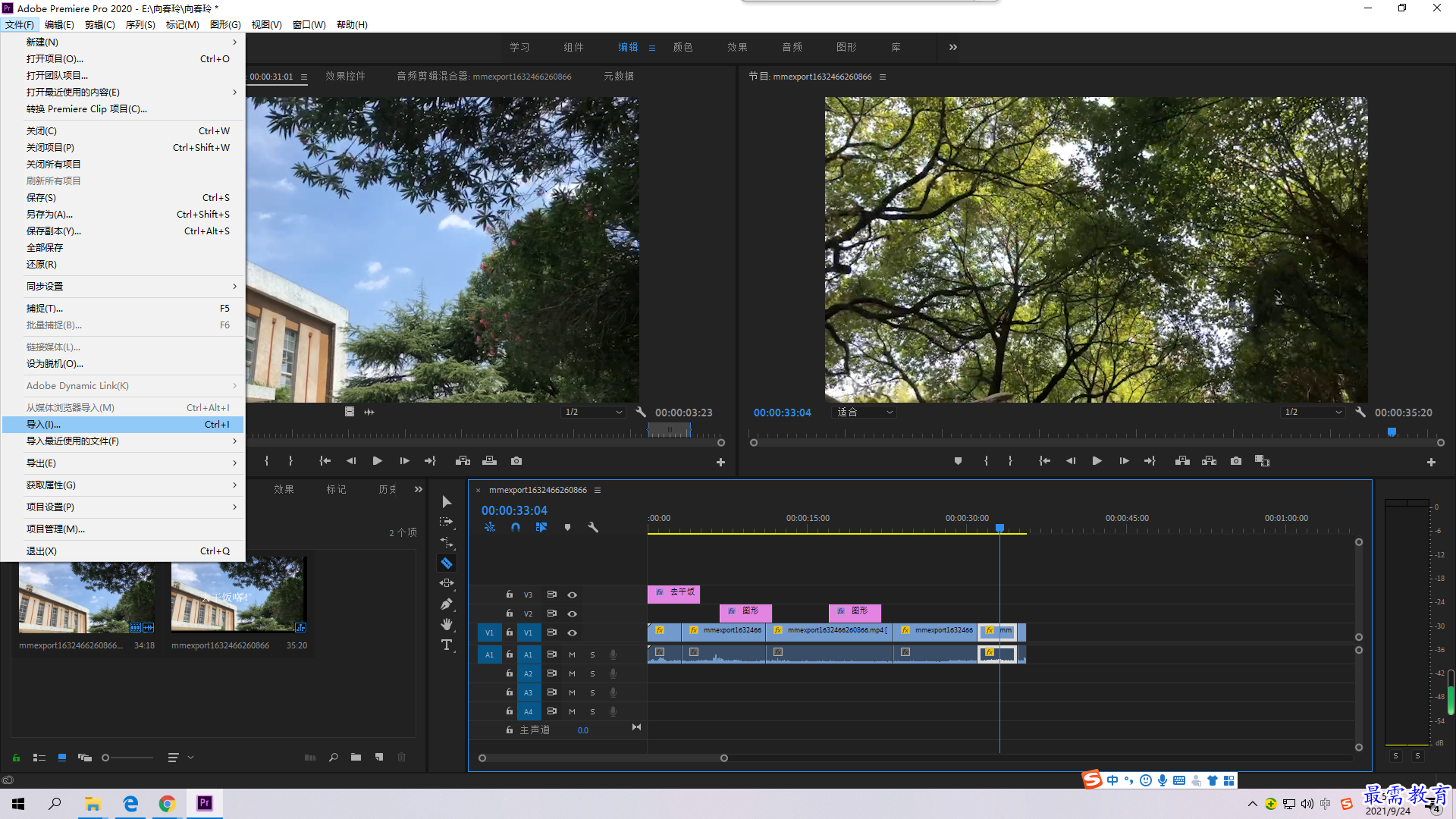Screen dimensions: 1456x819
Task: Click the source monitor Export Frame camera
Action: click(x=516, y=461)
